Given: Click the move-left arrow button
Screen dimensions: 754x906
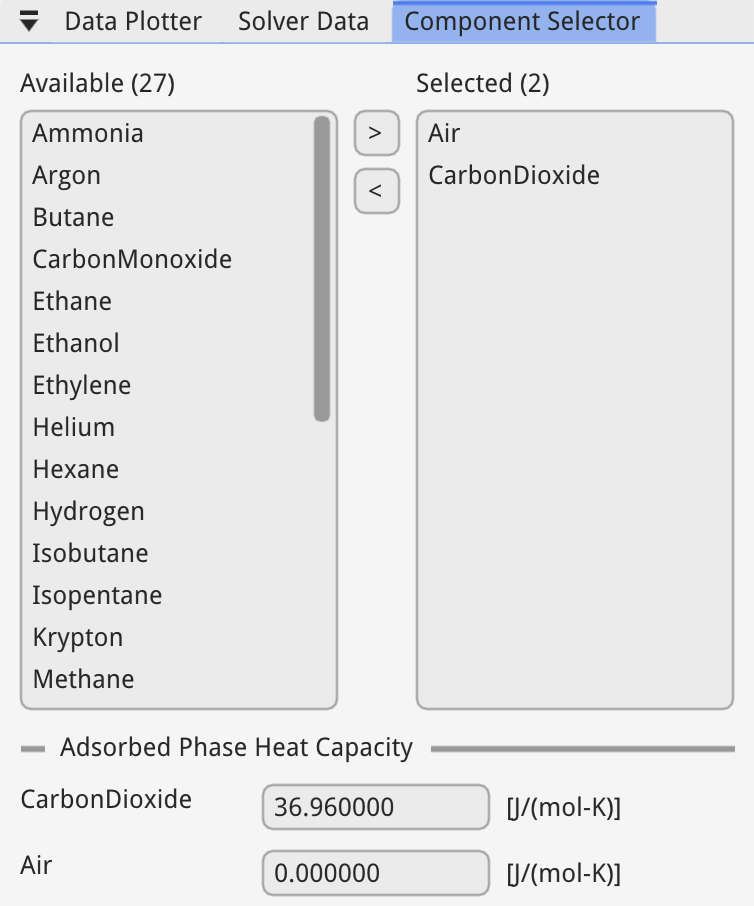Looking at the screenshot, I should [x=376, y=191].
